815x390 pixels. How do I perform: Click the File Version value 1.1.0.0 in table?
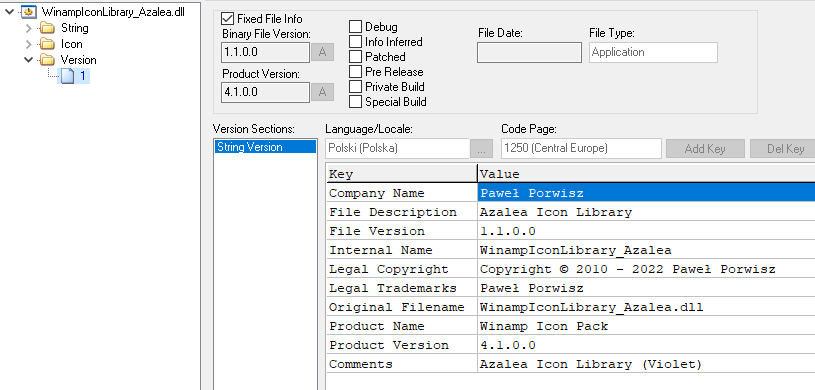[646, 231]
